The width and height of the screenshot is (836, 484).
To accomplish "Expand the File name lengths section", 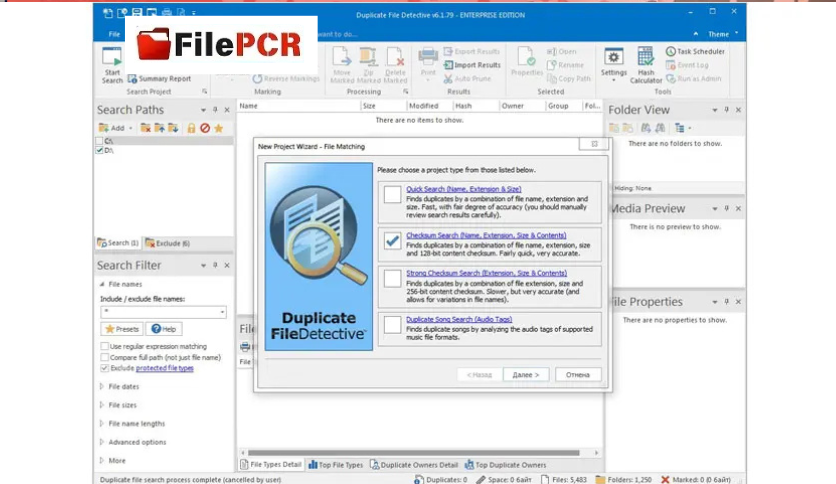I will tap(102, 423).
